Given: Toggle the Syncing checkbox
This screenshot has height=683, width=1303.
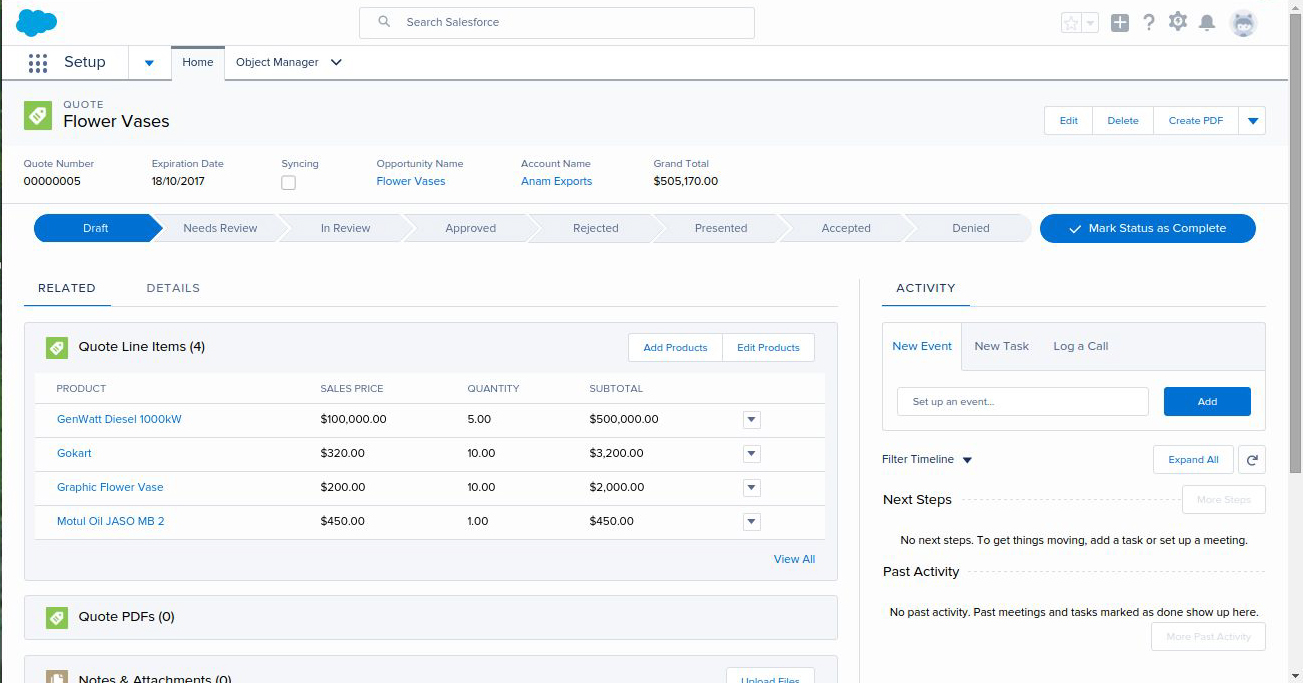Looking at the screenshot, I should pos(288,183).
